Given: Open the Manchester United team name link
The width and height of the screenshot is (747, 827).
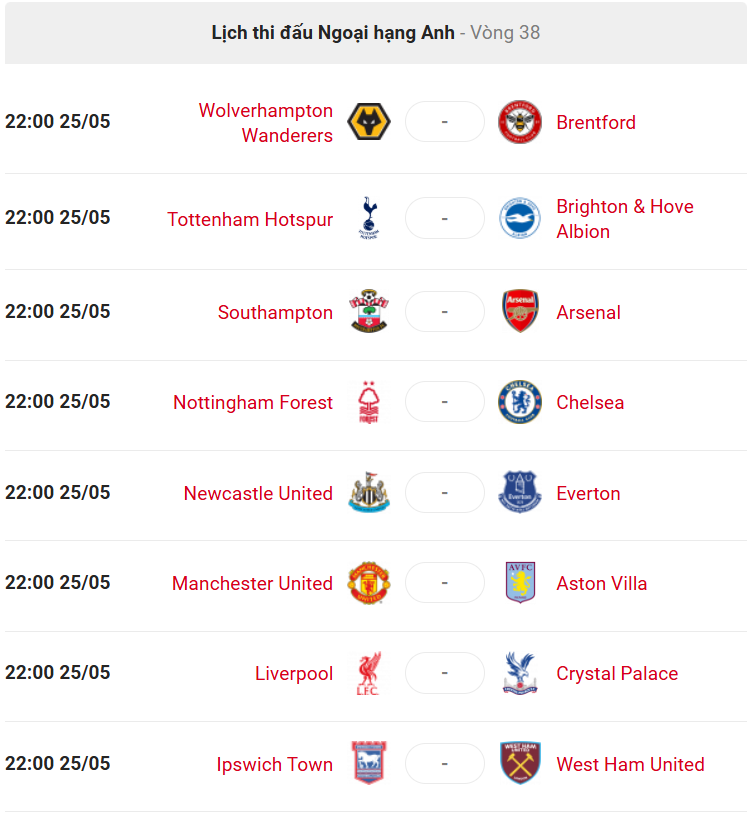Looking at the screenshot, I should [x=252, y=583].
